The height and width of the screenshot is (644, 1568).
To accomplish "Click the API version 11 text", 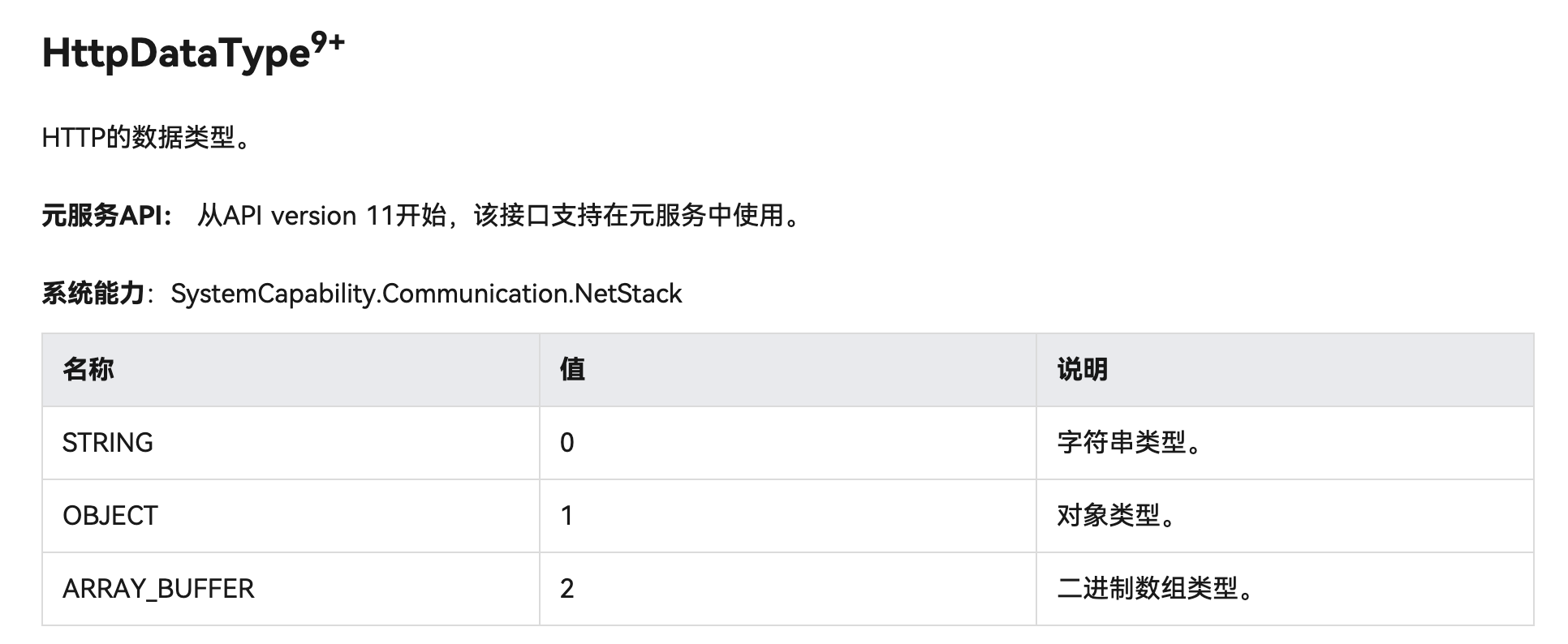I will coord(308,216).
